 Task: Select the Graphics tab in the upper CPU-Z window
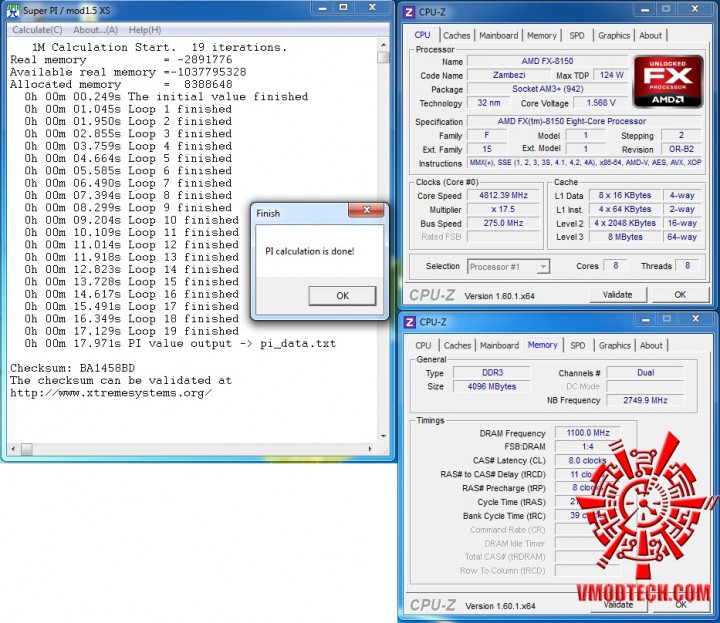click(x=614, y=35)
